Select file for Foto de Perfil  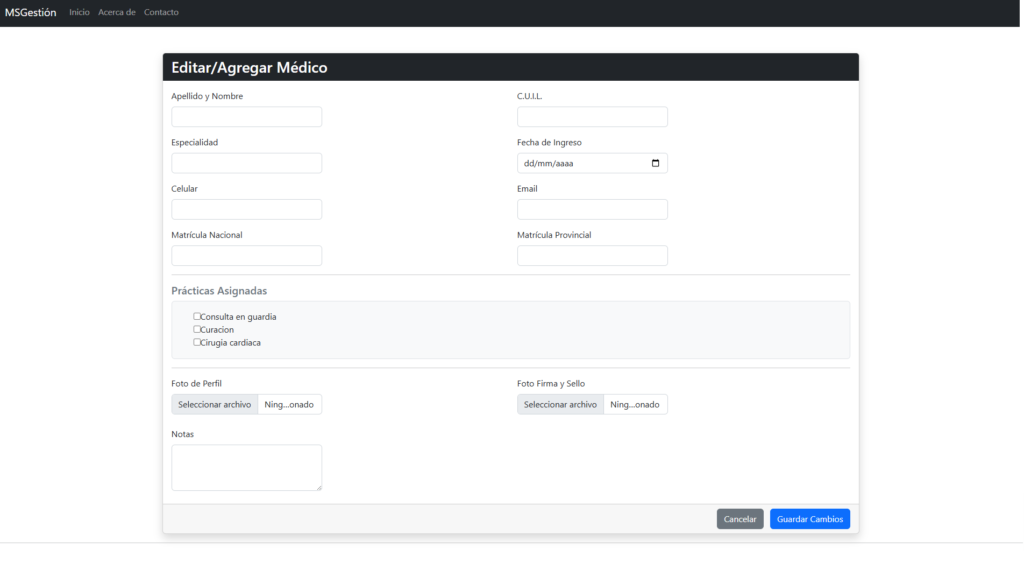pyautogui.click(x=215, y=404)
